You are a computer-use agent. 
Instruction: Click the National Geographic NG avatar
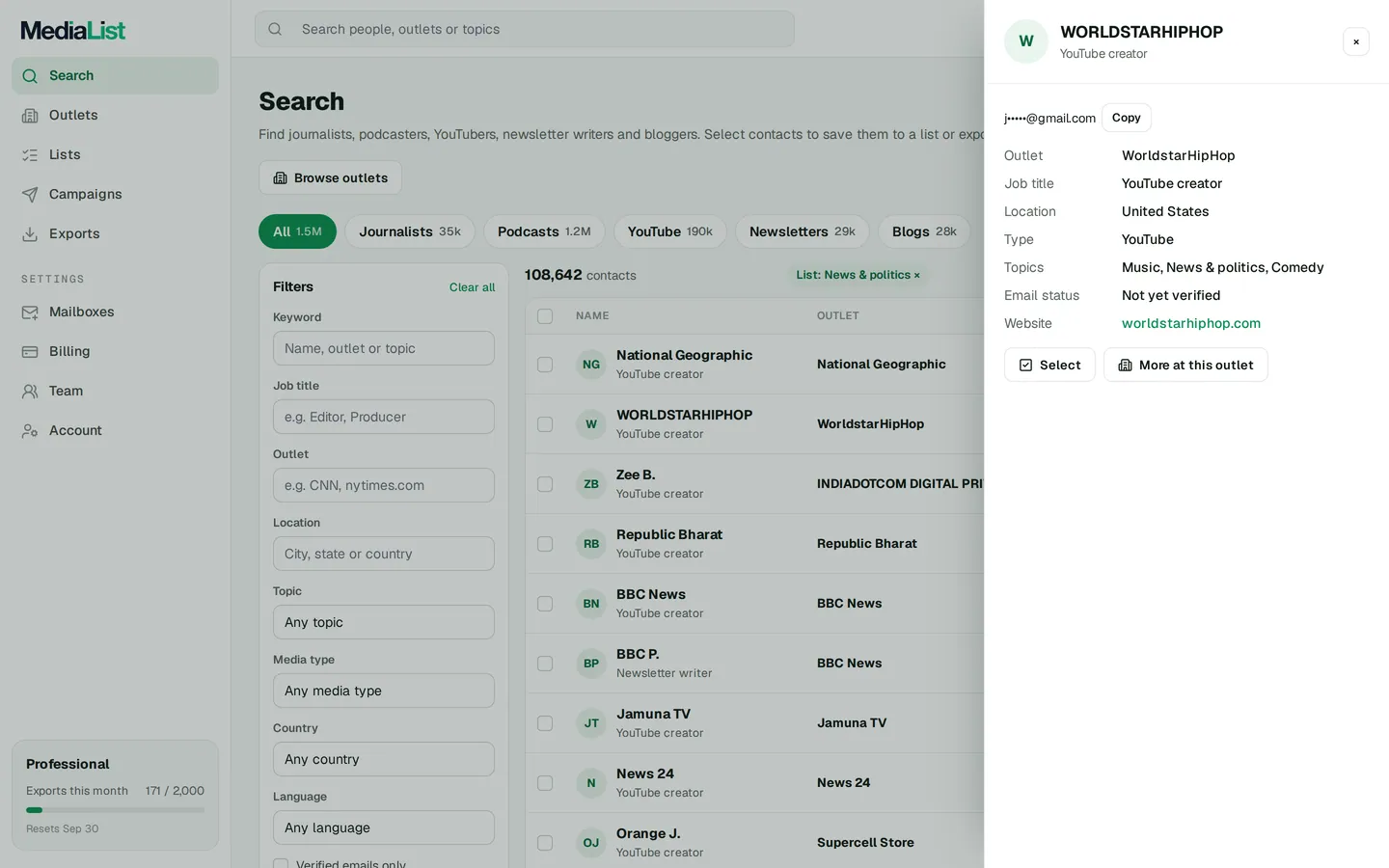(x=591, y=365)
